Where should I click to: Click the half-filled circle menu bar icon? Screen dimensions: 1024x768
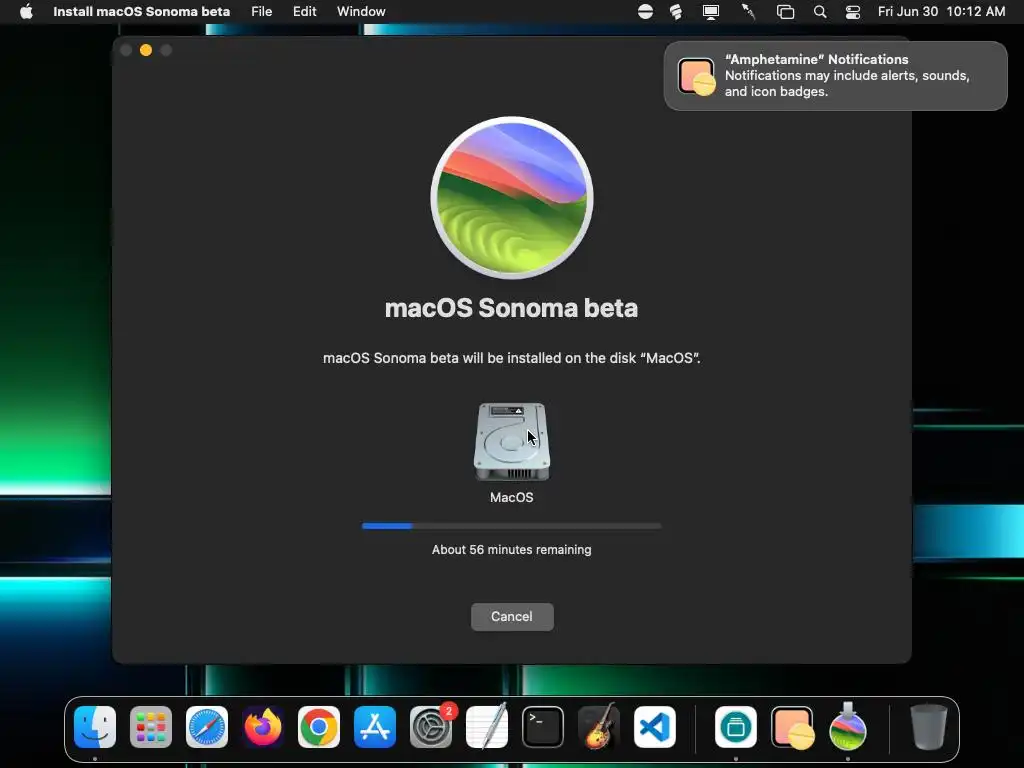point(645,12)
